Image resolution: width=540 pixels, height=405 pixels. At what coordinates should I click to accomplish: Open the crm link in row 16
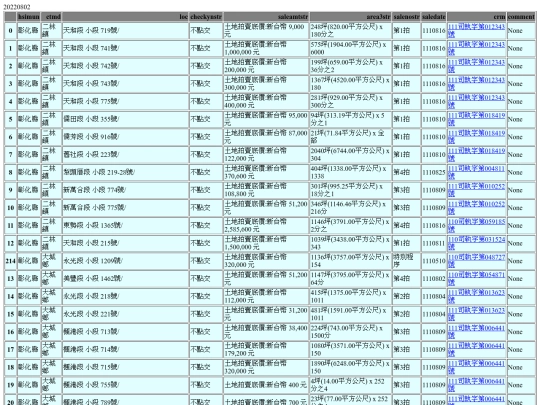coord(476,332)
